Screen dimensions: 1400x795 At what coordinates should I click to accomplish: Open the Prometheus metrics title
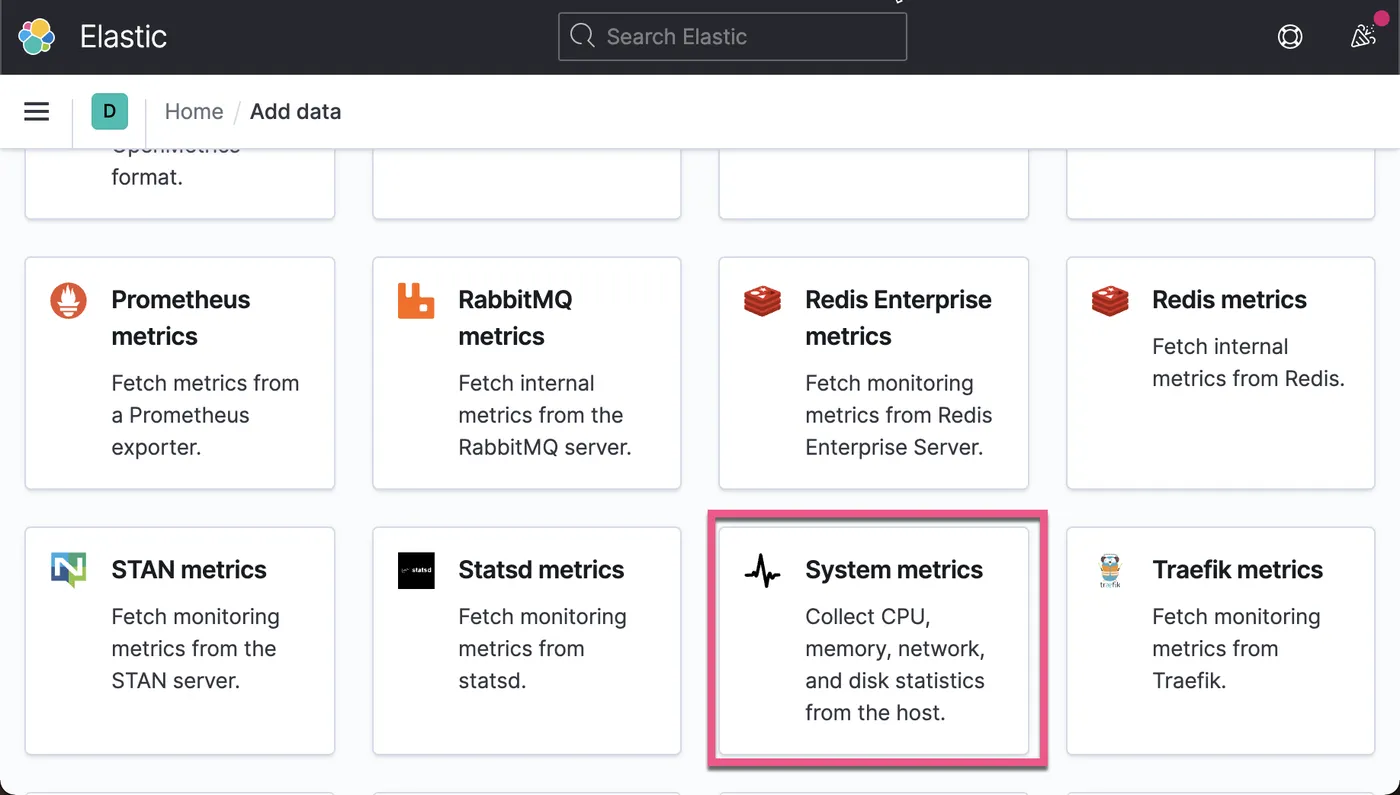pyautogui.click(x=181, y=318)
